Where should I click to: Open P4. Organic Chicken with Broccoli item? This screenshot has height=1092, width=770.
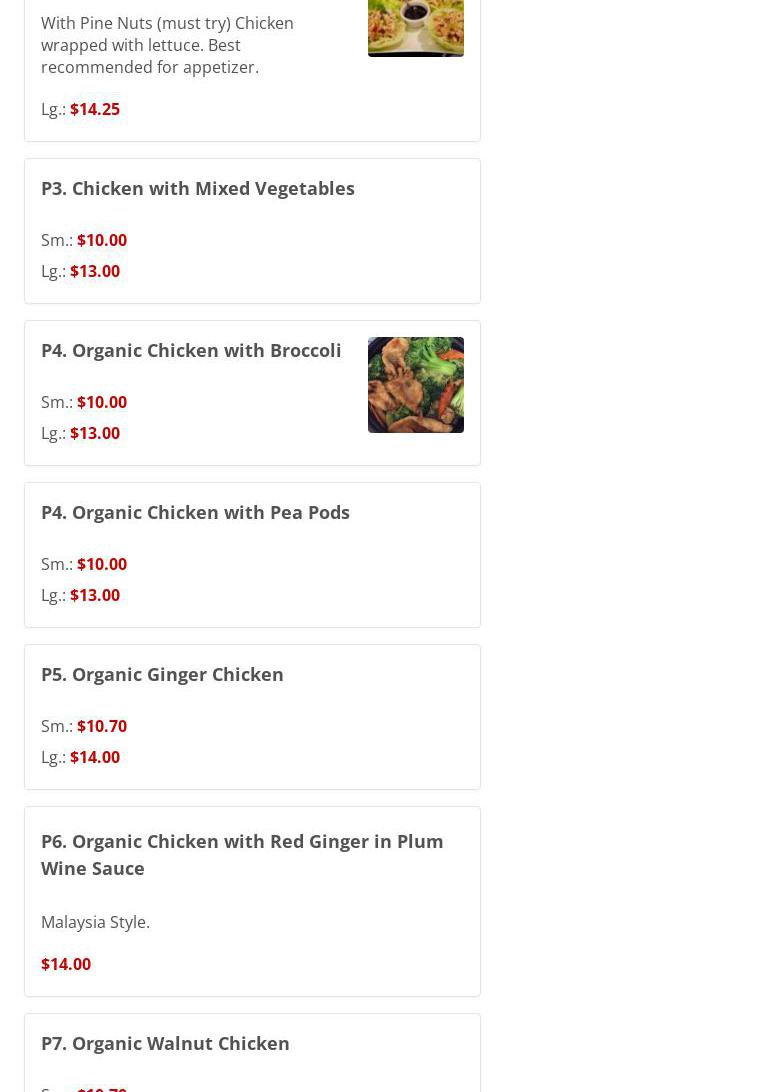(191, 350)
